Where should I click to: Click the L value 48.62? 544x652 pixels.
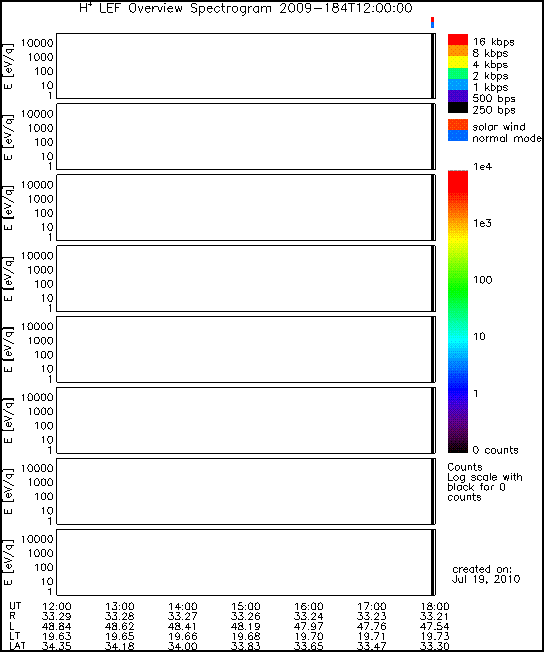pyautogui.click(x=120, y=626)
